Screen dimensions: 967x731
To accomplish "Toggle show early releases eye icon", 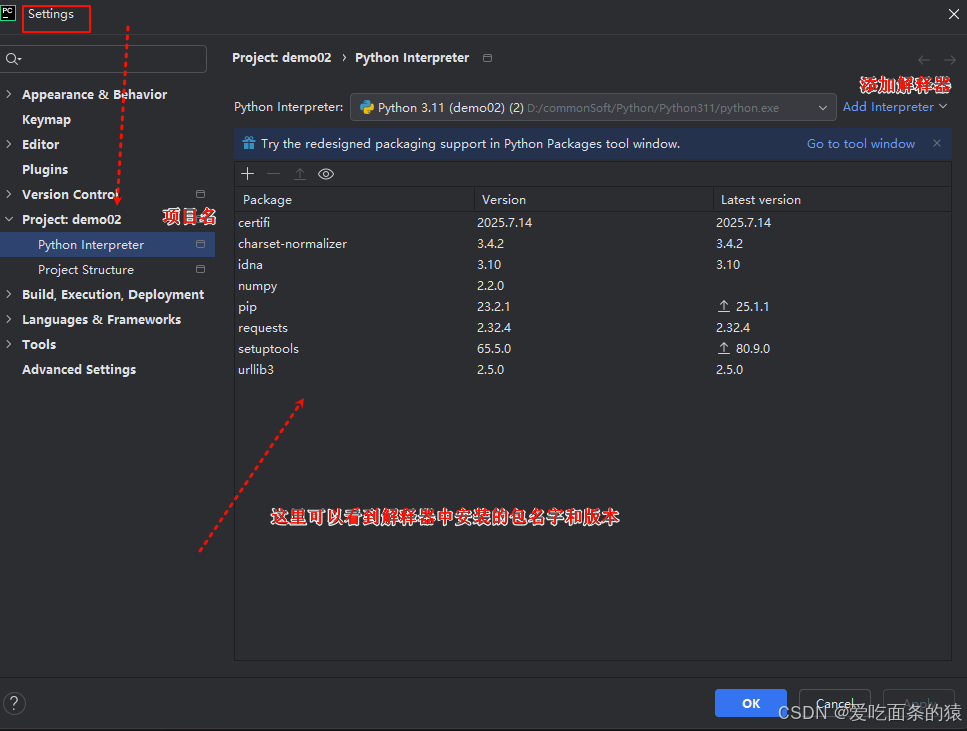I will pyautogui.click(x=326, y=174).
